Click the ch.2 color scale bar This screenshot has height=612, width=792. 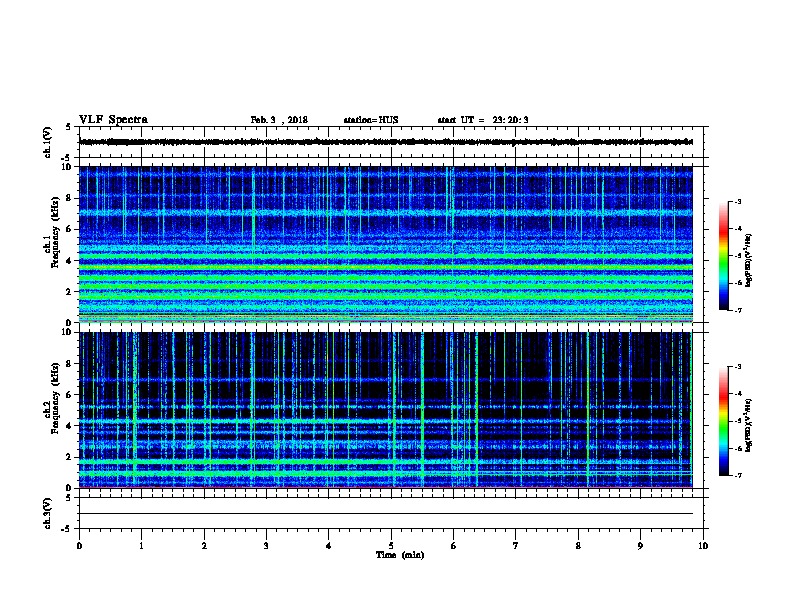[724, 421]
